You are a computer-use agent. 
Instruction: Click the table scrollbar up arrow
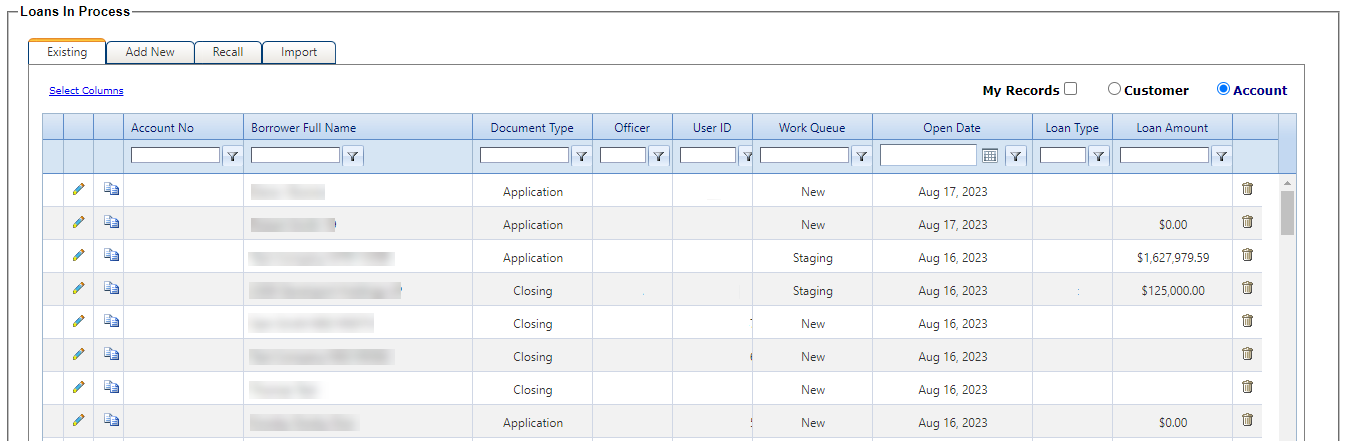click(x=1287, y=183)
